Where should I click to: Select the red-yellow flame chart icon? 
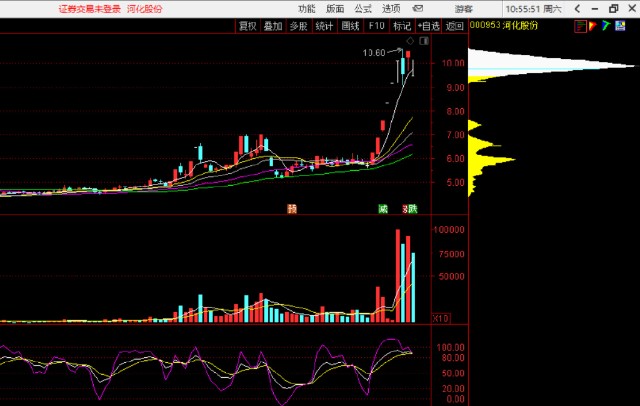point(593,26)
